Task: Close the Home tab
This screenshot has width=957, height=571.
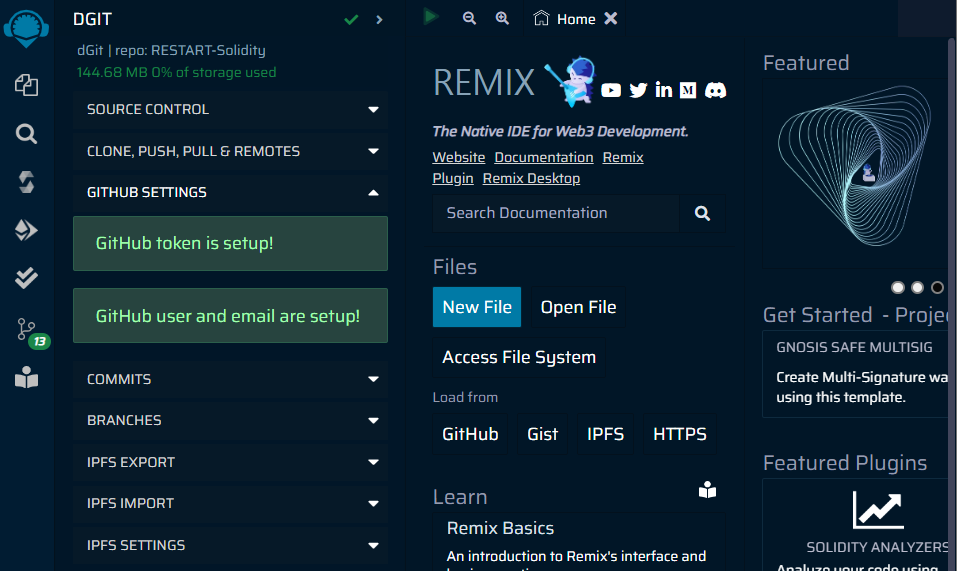Action: coord(610,19)
